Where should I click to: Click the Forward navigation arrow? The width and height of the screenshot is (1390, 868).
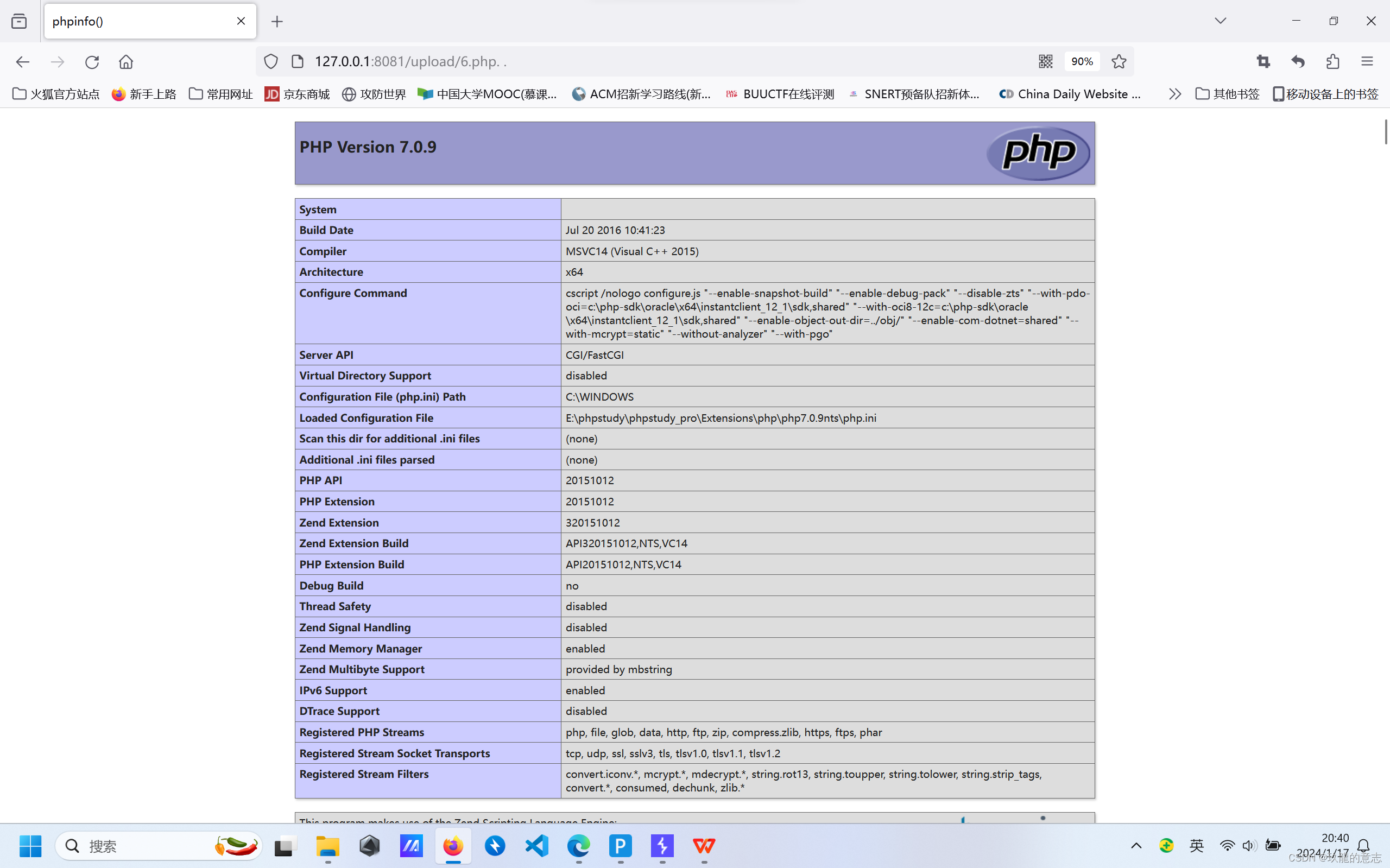click(58, 61)
